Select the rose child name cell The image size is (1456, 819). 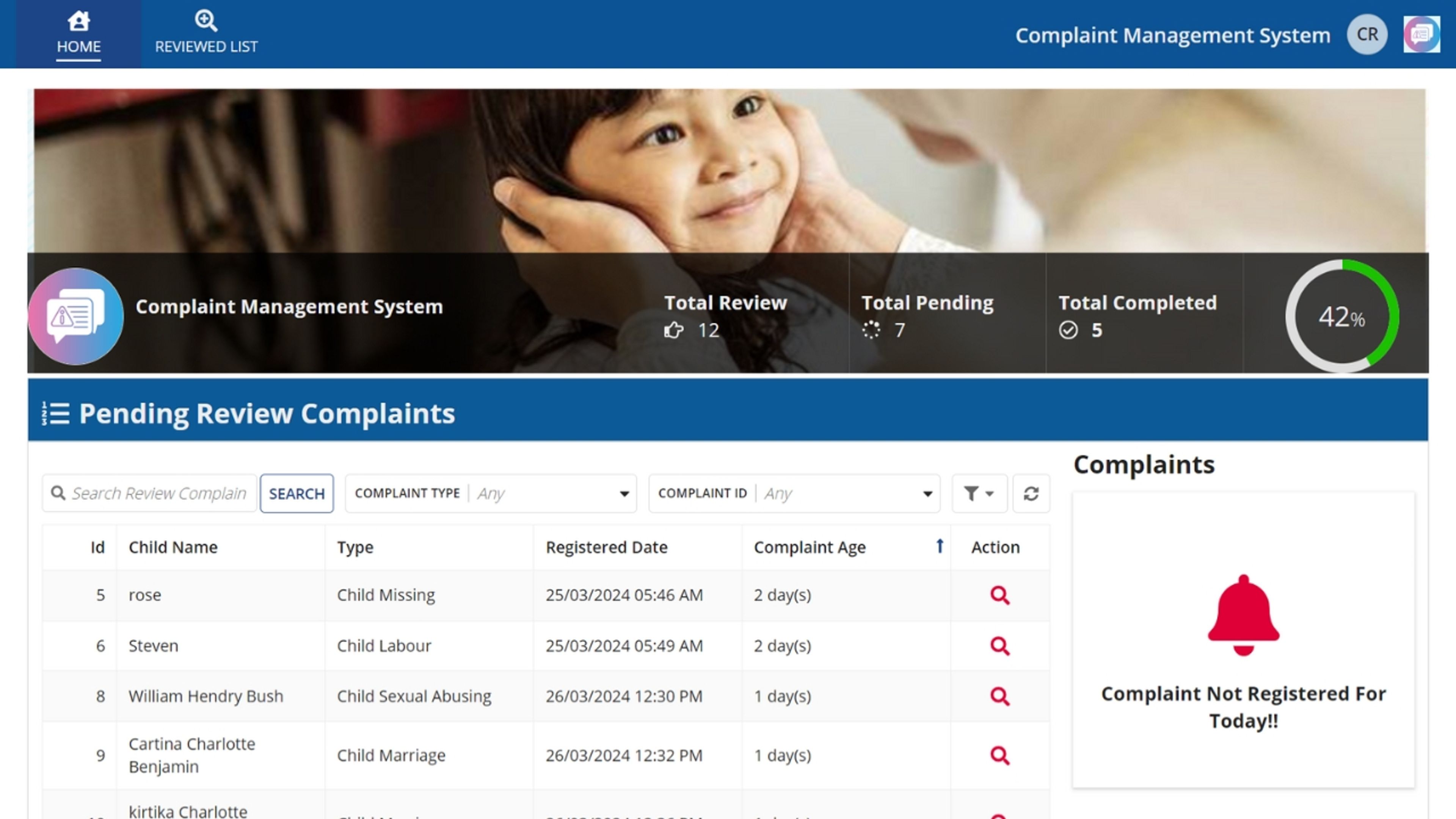pyautogui.click(x=220, y=595)
